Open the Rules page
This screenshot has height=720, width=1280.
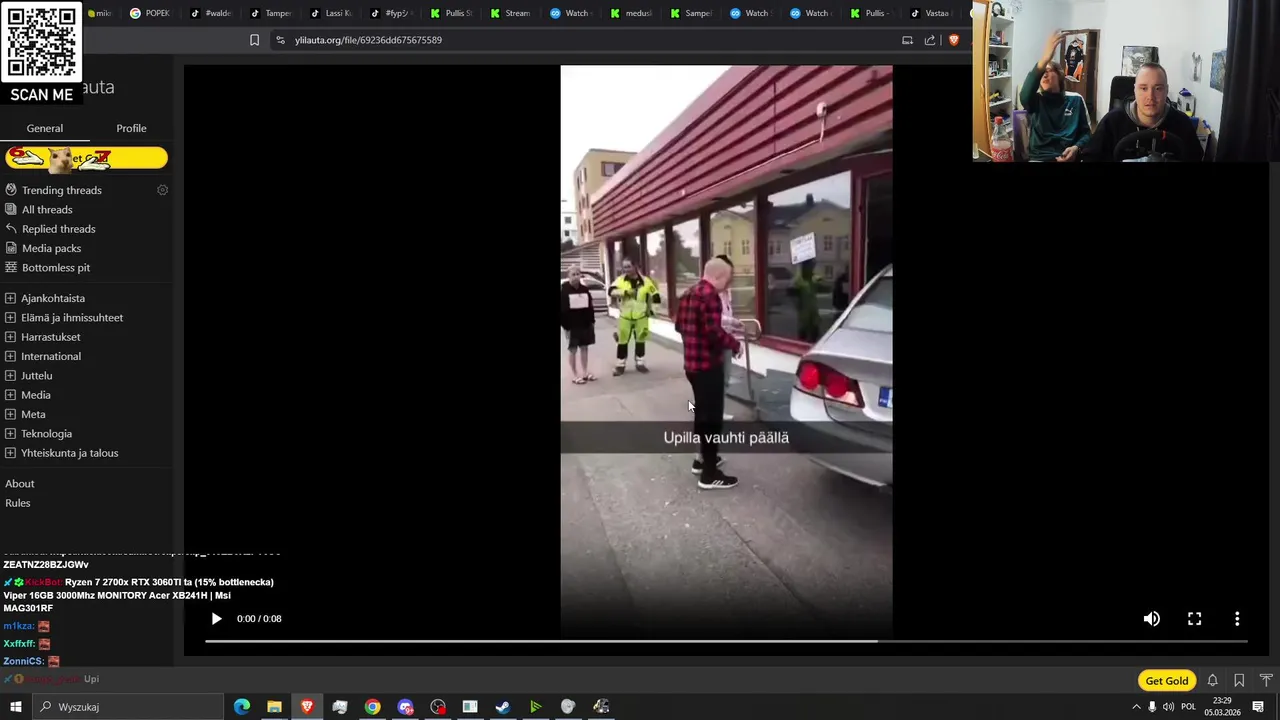tap(18, 503)
